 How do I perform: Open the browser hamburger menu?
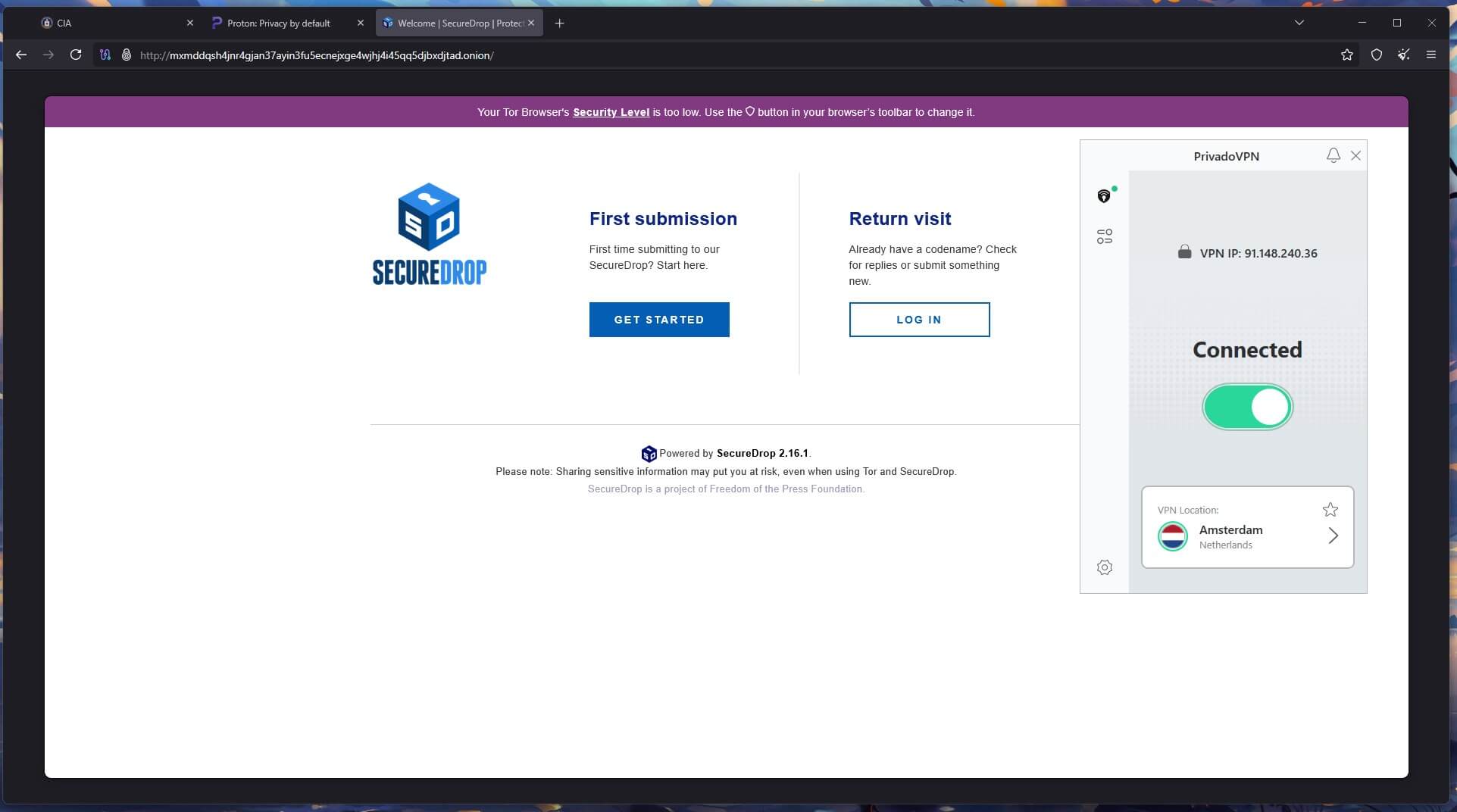1430,55
